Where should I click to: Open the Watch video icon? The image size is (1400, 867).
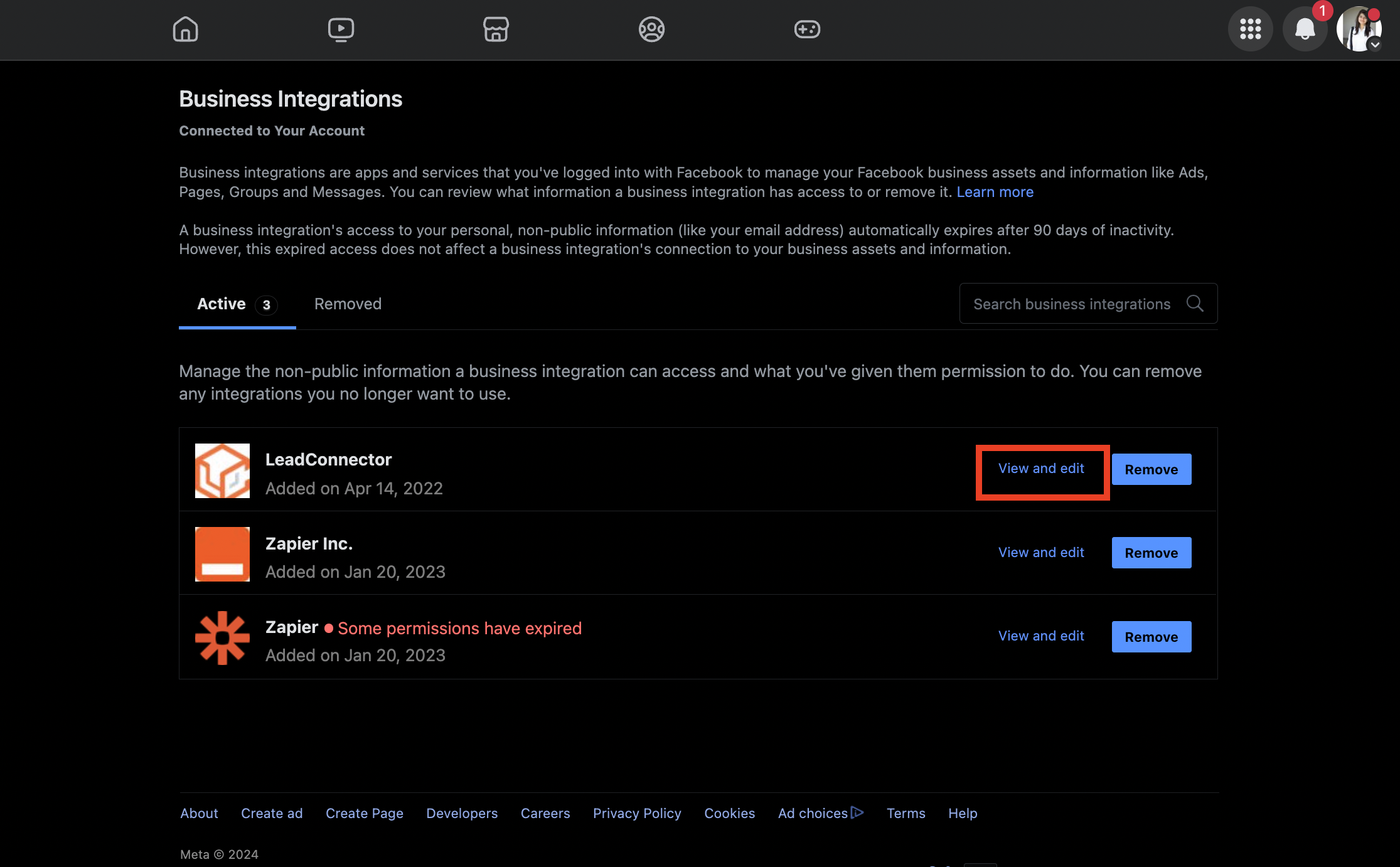[x=341, y=29]
